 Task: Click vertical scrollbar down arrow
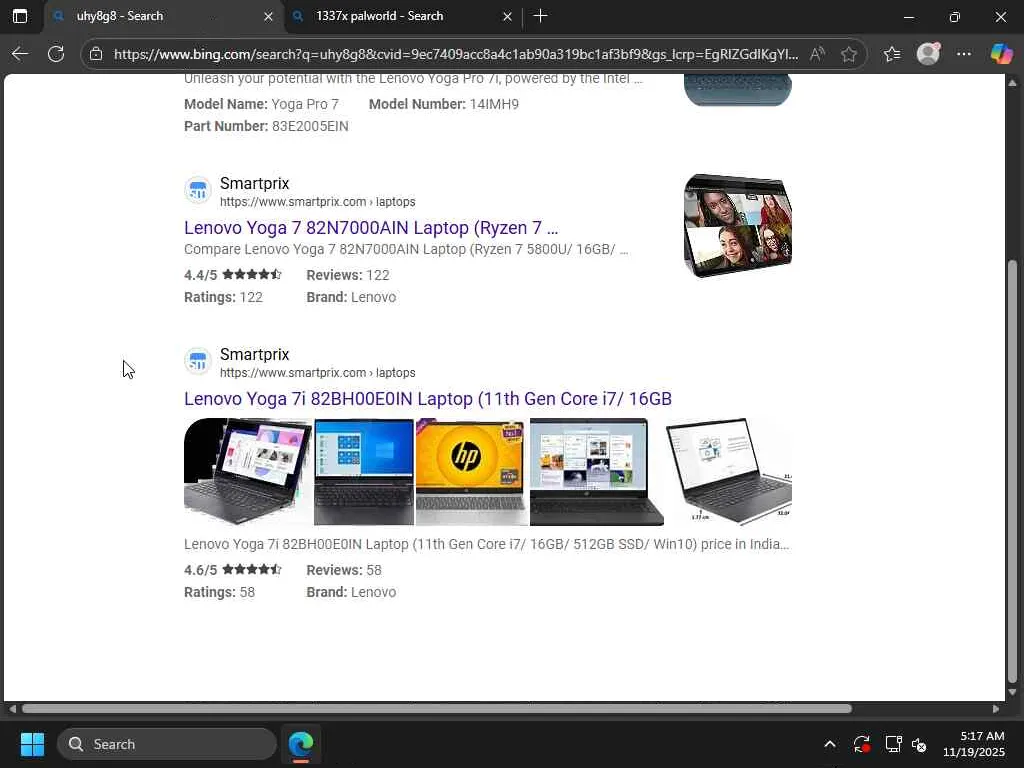(x=1013, y=692)
